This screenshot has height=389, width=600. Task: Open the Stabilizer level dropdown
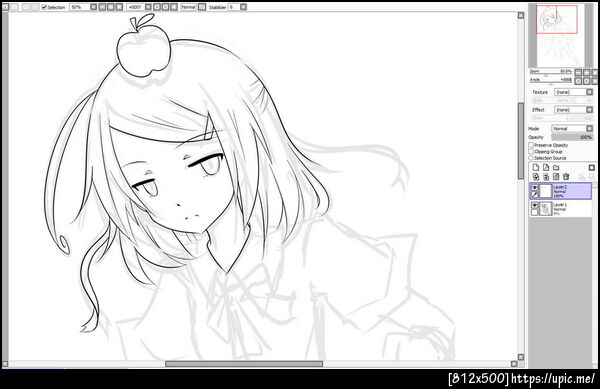[243, 7]
